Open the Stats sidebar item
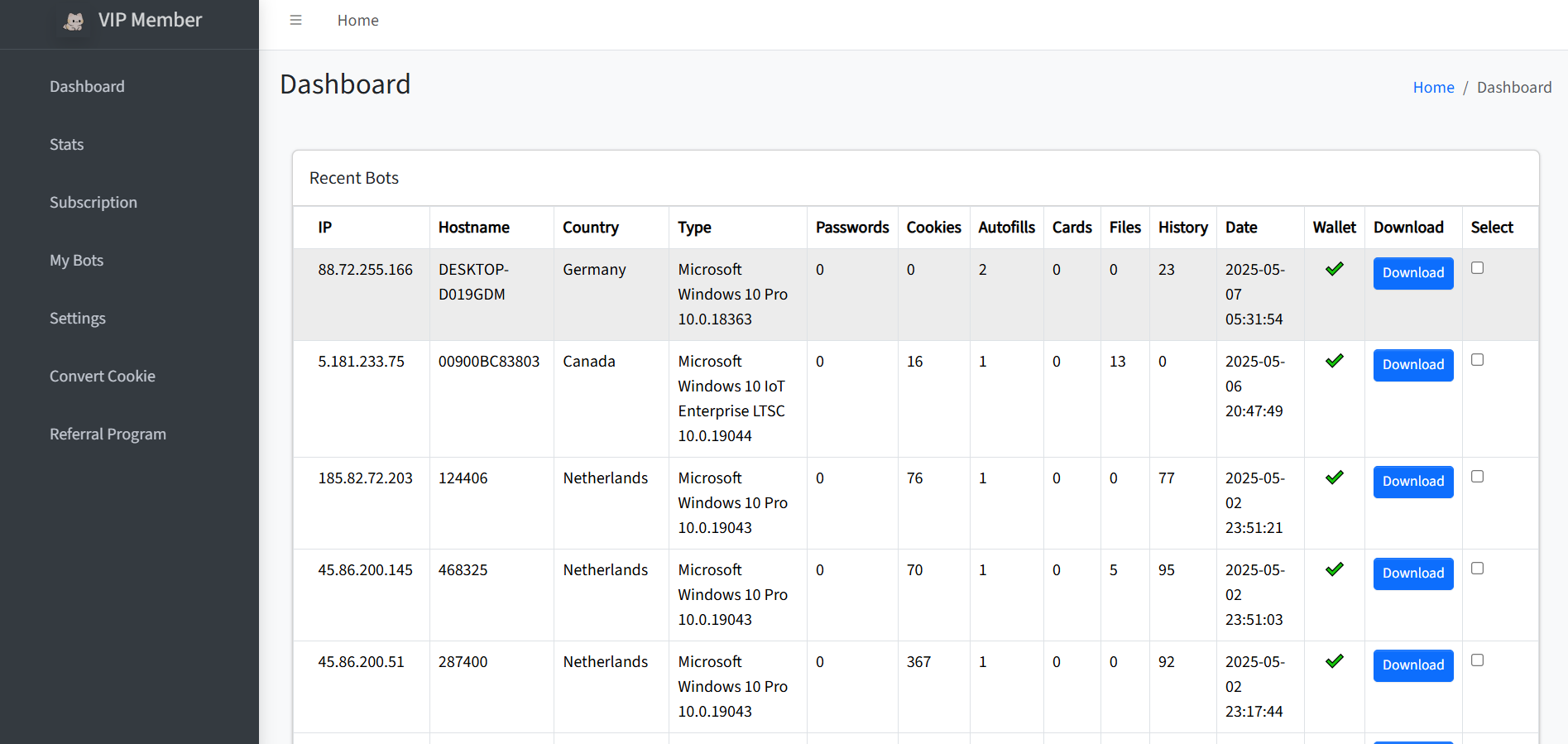Screen dimensions: 1568x744 pos(66,145)
